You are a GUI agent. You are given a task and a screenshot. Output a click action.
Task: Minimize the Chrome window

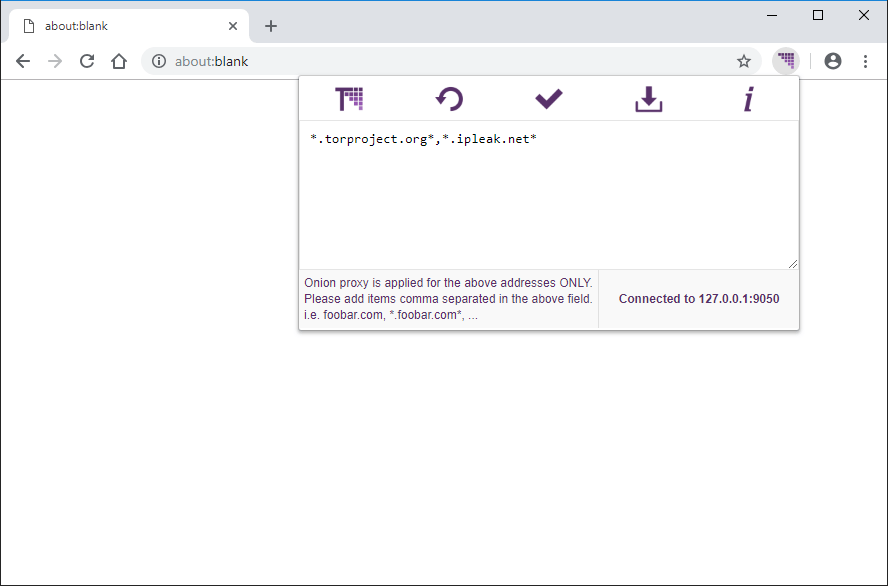(x=772, y=15)
